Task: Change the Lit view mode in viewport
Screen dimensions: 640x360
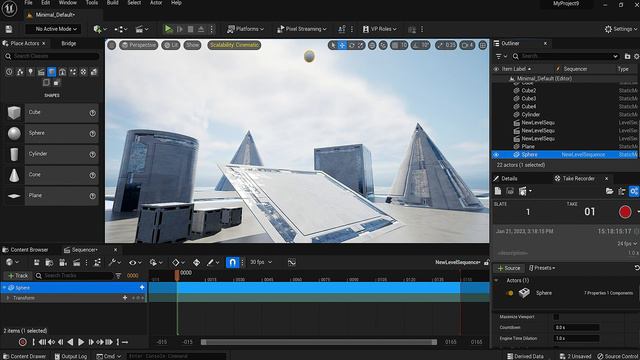Action: [x=171, y=45]
